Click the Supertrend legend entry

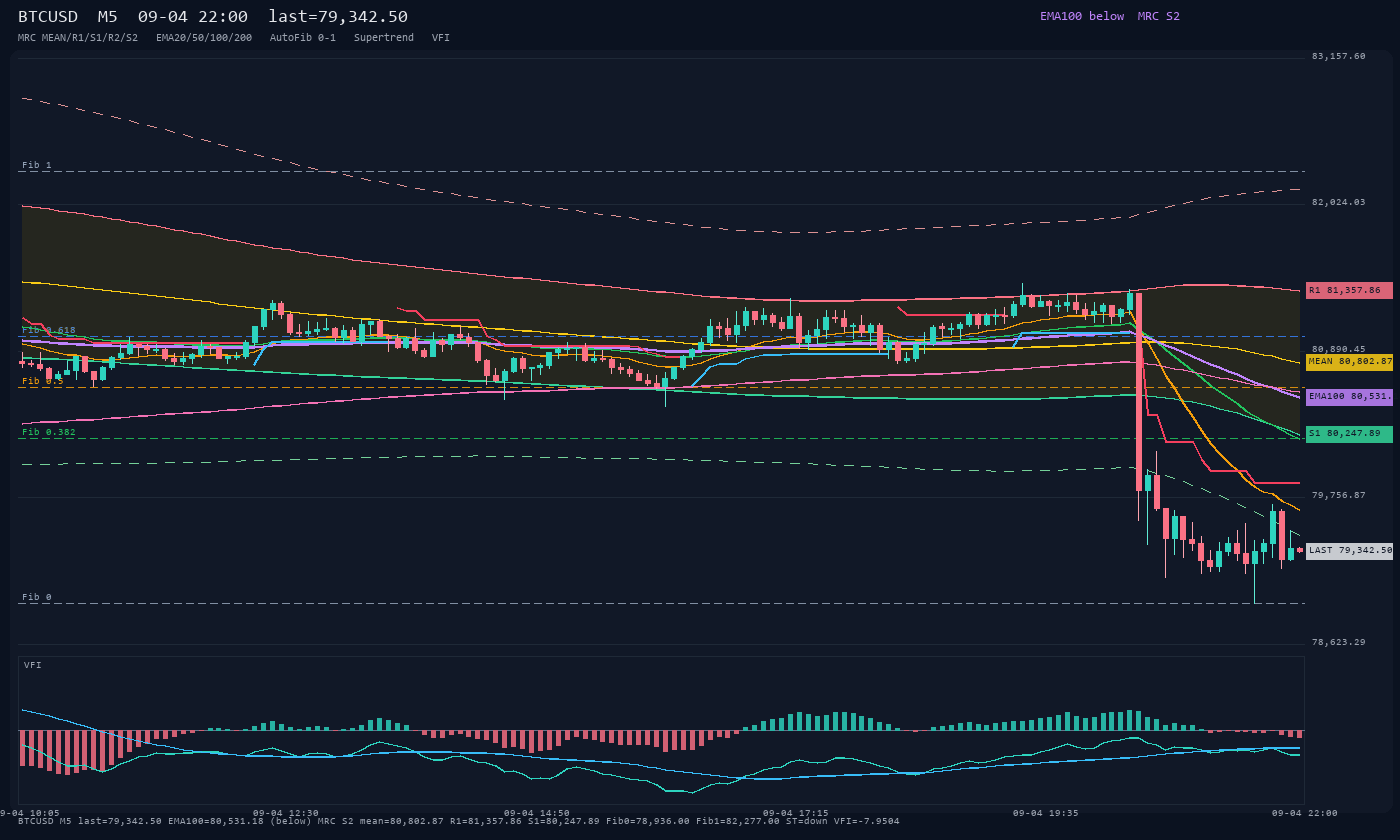[x=384, y=38]
